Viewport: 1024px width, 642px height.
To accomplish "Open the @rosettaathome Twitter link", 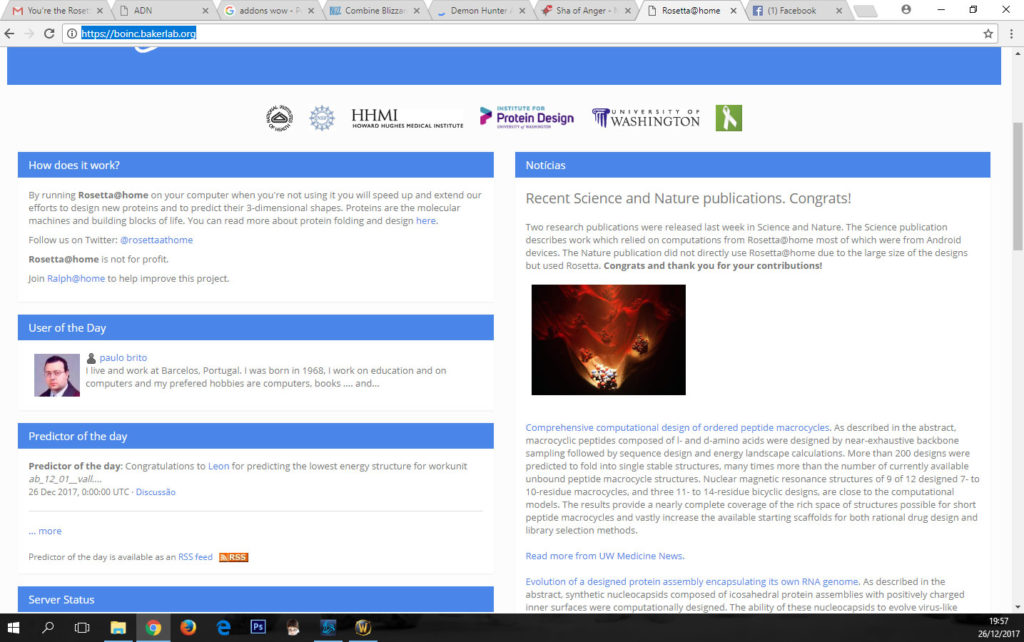I will 156,240.
